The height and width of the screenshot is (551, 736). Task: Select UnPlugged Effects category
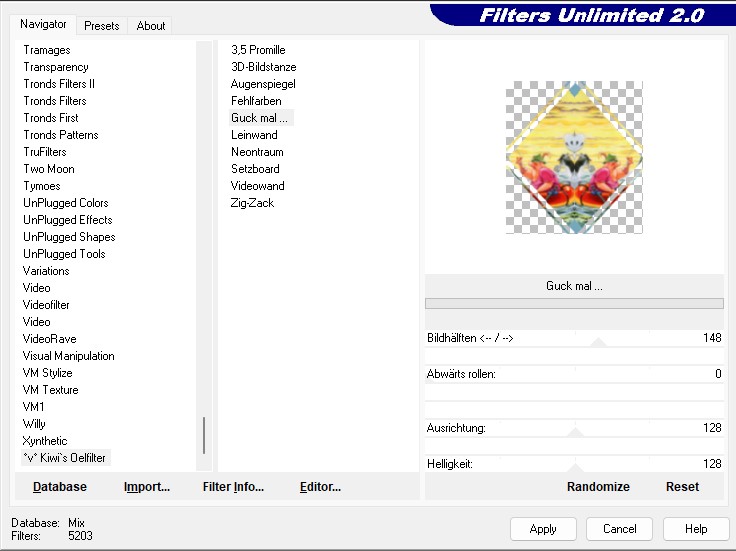point(68,220)
